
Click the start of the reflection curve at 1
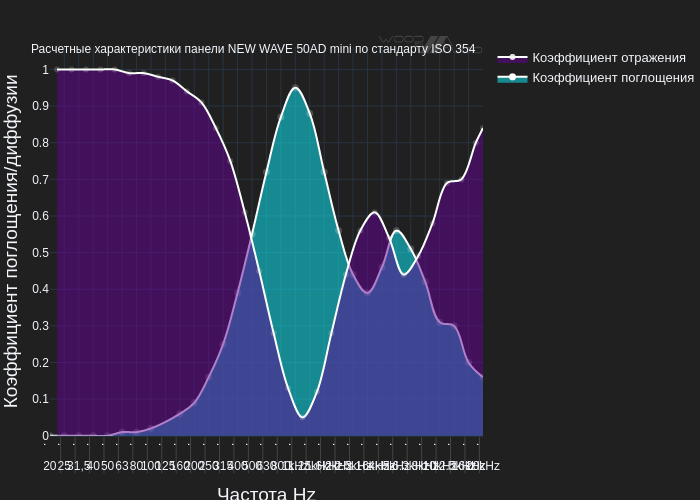[58, 70]
